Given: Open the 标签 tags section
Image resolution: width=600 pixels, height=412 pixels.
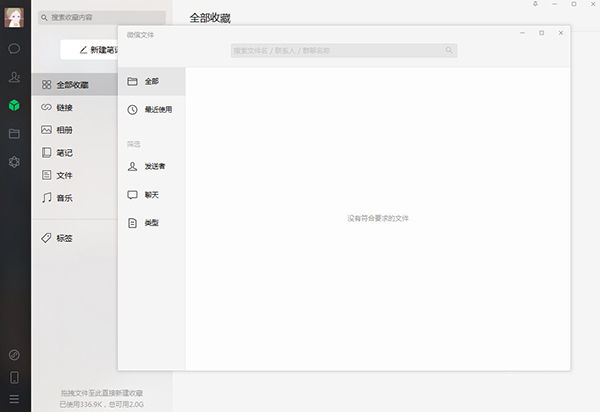Looking at the screenshot, I should pos(64,238).
